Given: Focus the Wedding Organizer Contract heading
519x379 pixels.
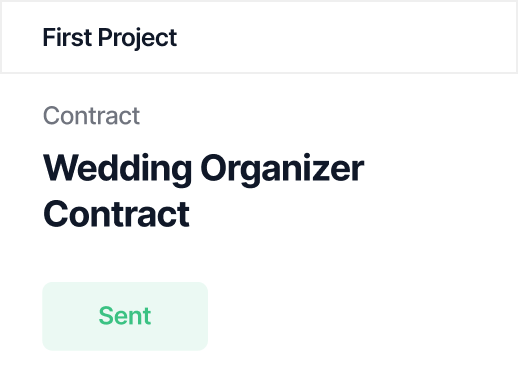Looking at the screenshot, I should (203, 191).
